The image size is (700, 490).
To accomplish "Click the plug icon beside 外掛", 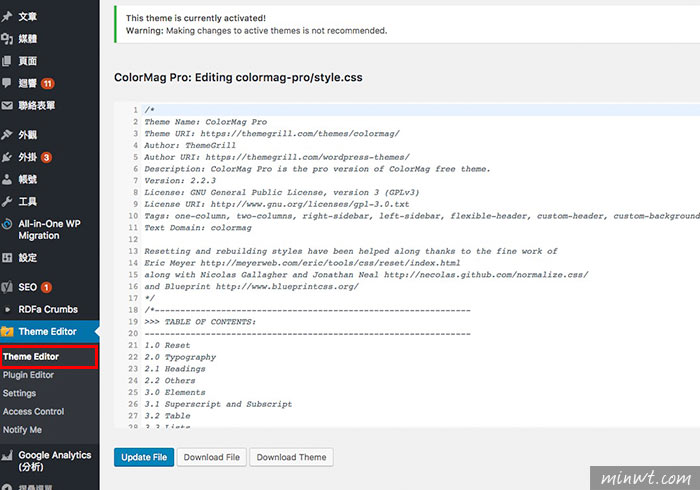I will tap(7, 157).
